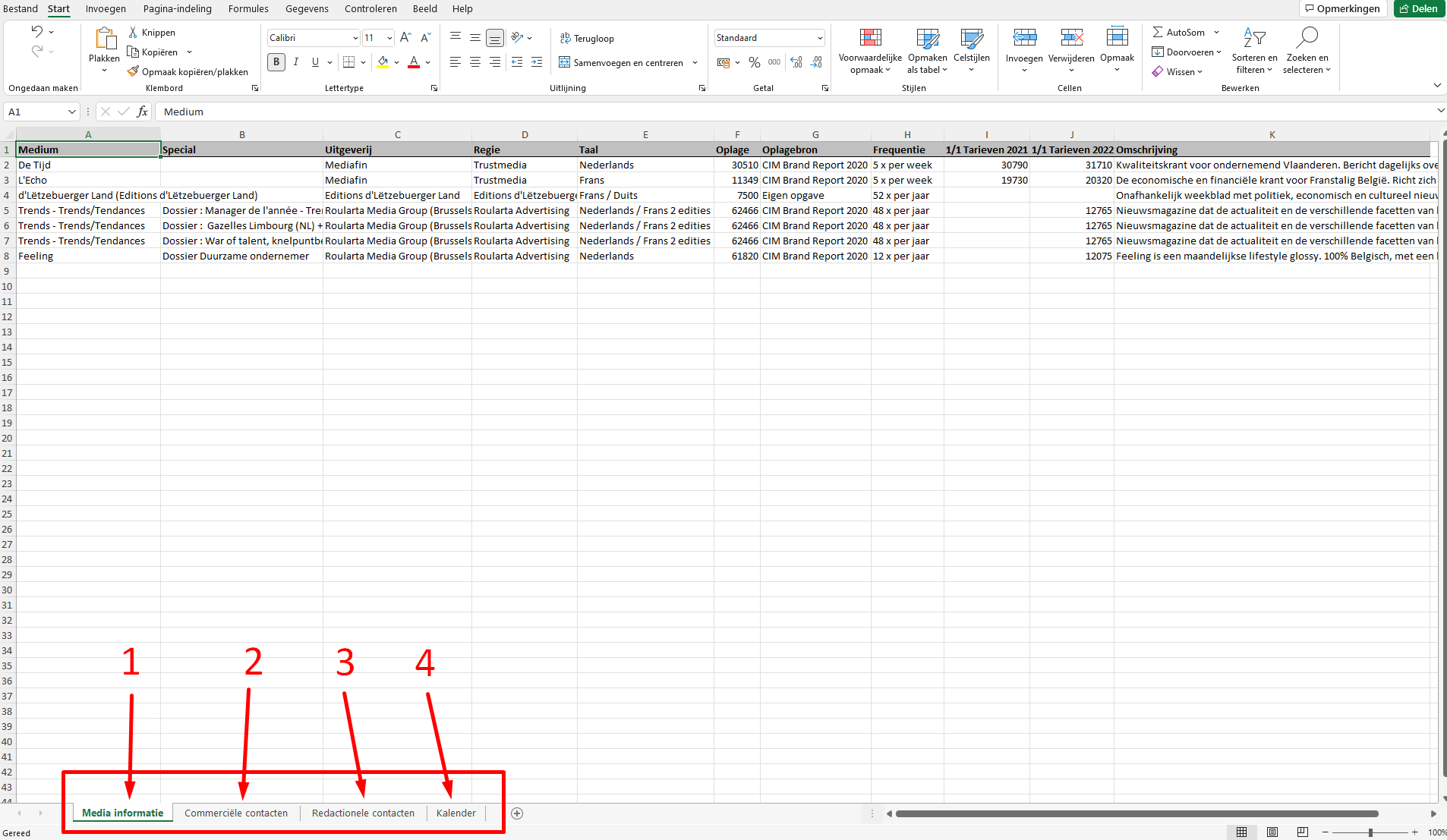Select the Opmaak kopiëren/plakken paintbrush
The image size is (1447, 840).
pos(133,72)
